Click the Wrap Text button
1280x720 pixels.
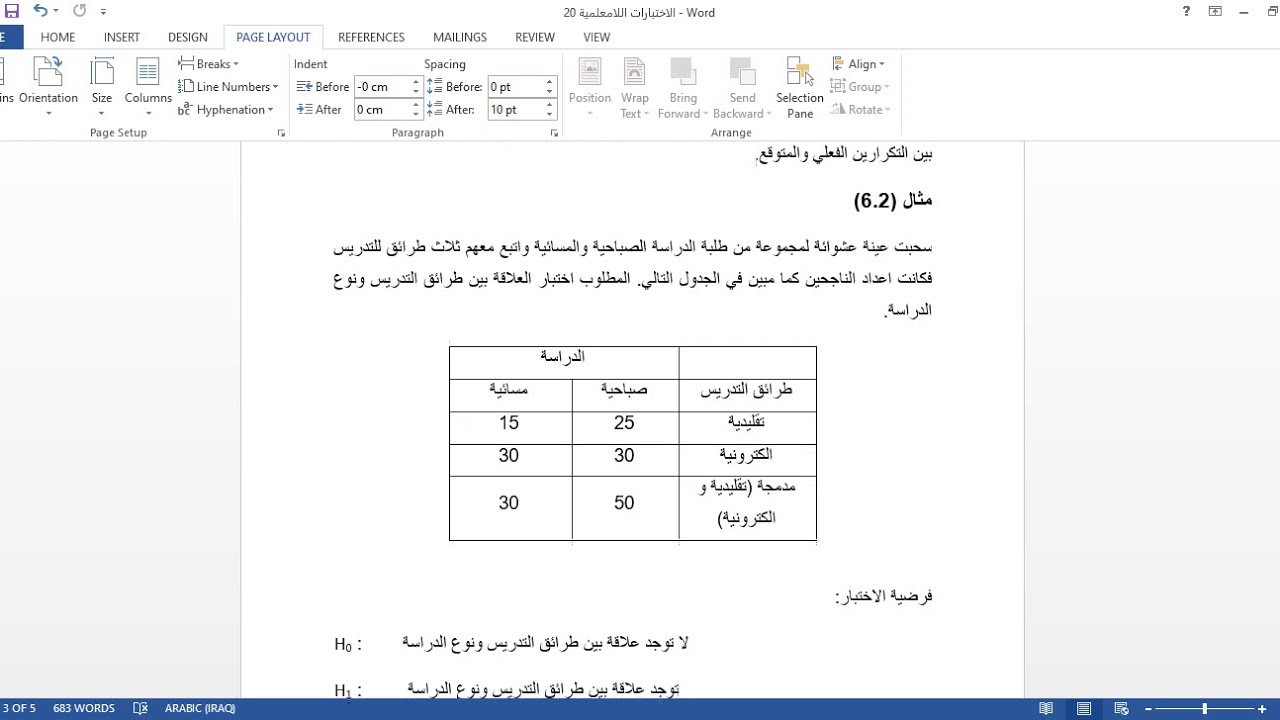coord(635,86)
